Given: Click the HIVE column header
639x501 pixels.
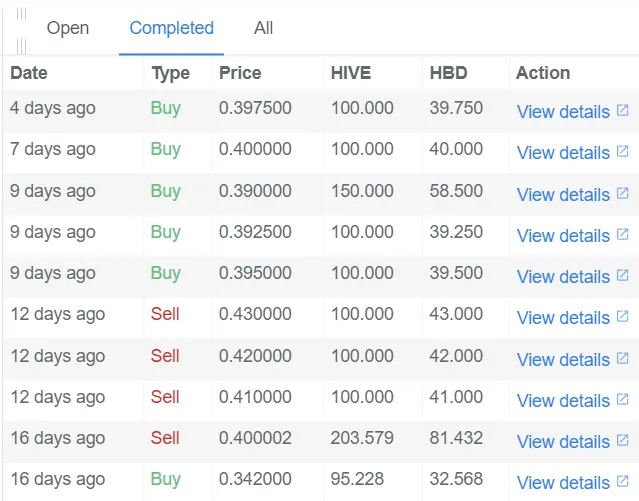Looking at the screenshot, I should pos(351,73).
